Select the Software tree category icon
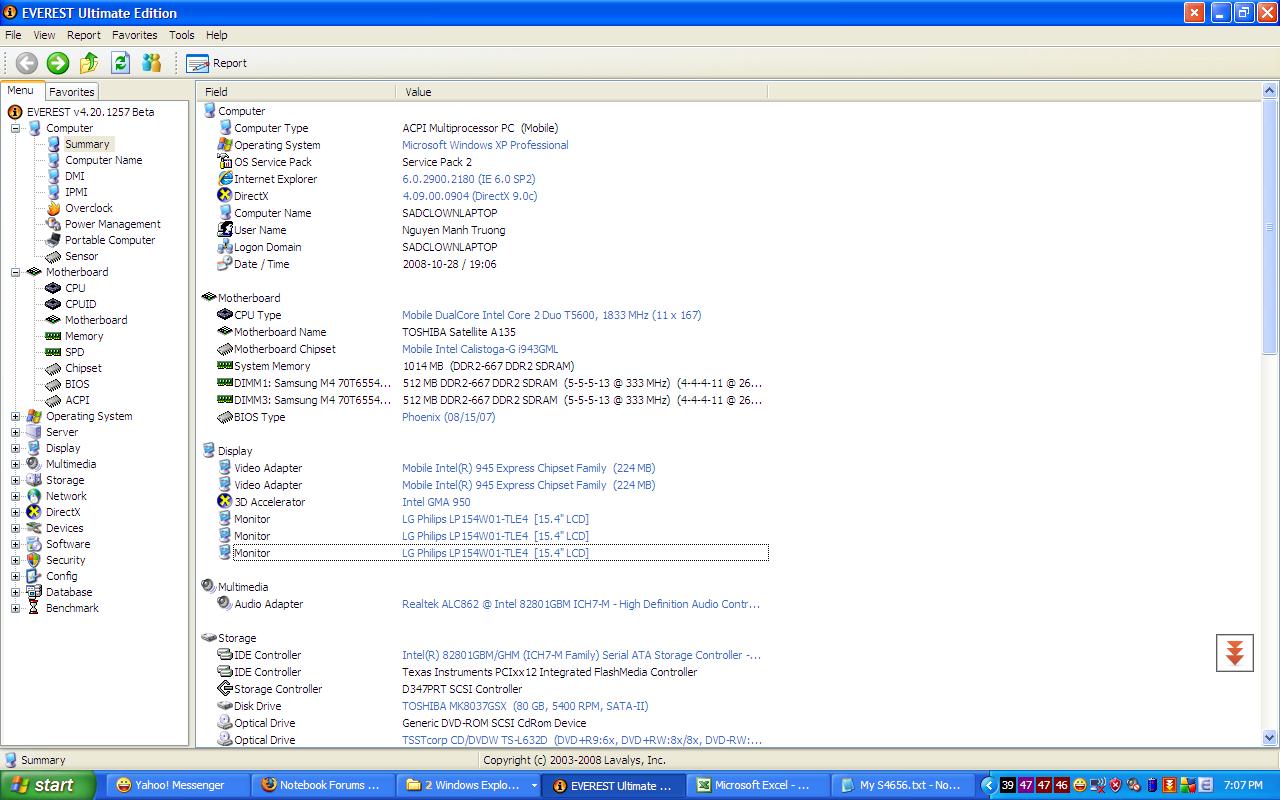 (x=34, y=544)
